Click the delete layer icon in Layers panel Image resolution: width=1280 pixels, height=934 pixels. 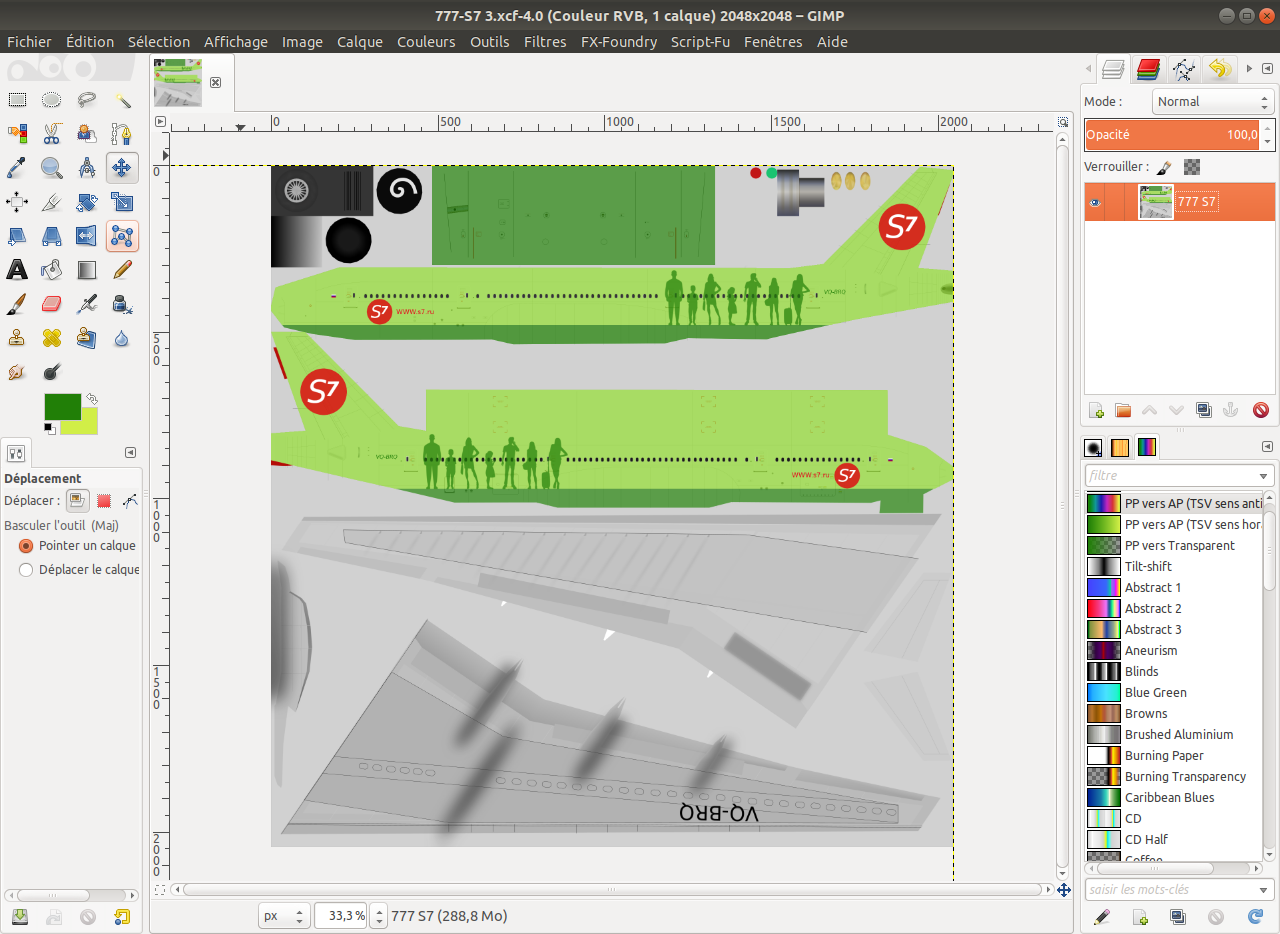(1260, 410)
